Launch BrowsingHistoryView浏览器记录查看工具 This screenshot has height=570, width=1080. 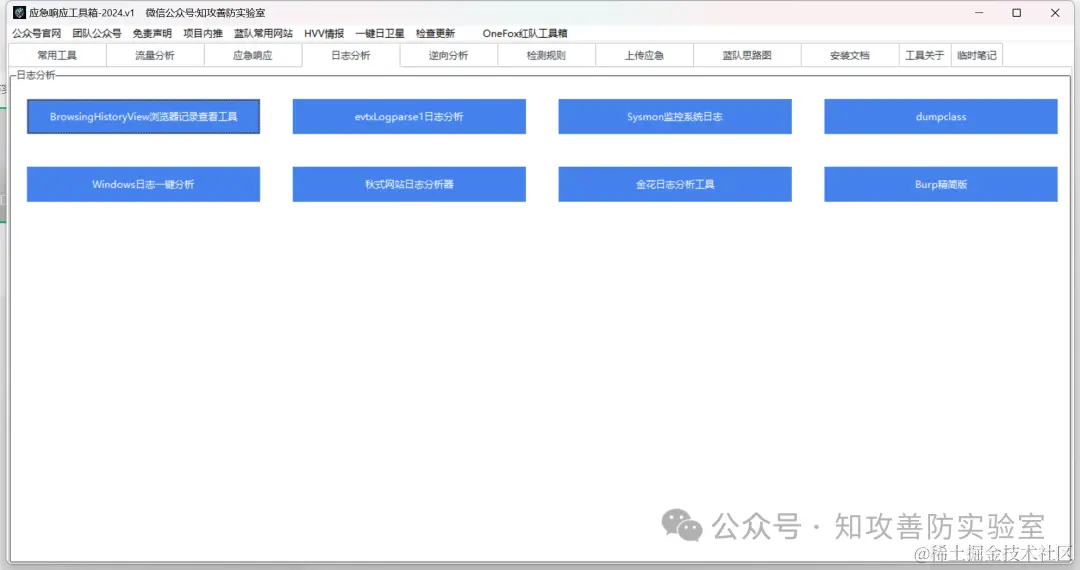[143, 116]
